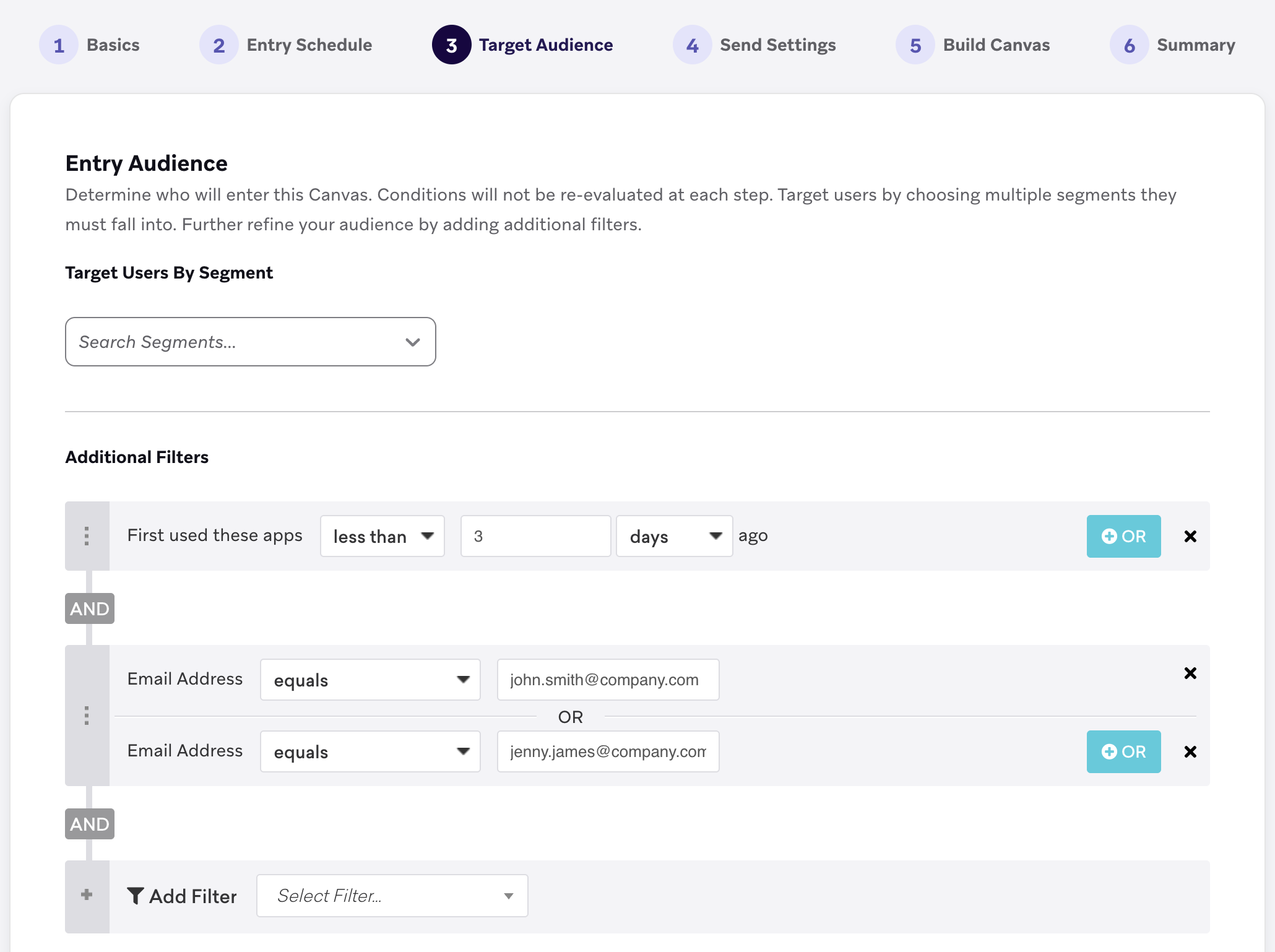Click the plus icon beside Add Filter
The image size is (1275, 952).
87,895
